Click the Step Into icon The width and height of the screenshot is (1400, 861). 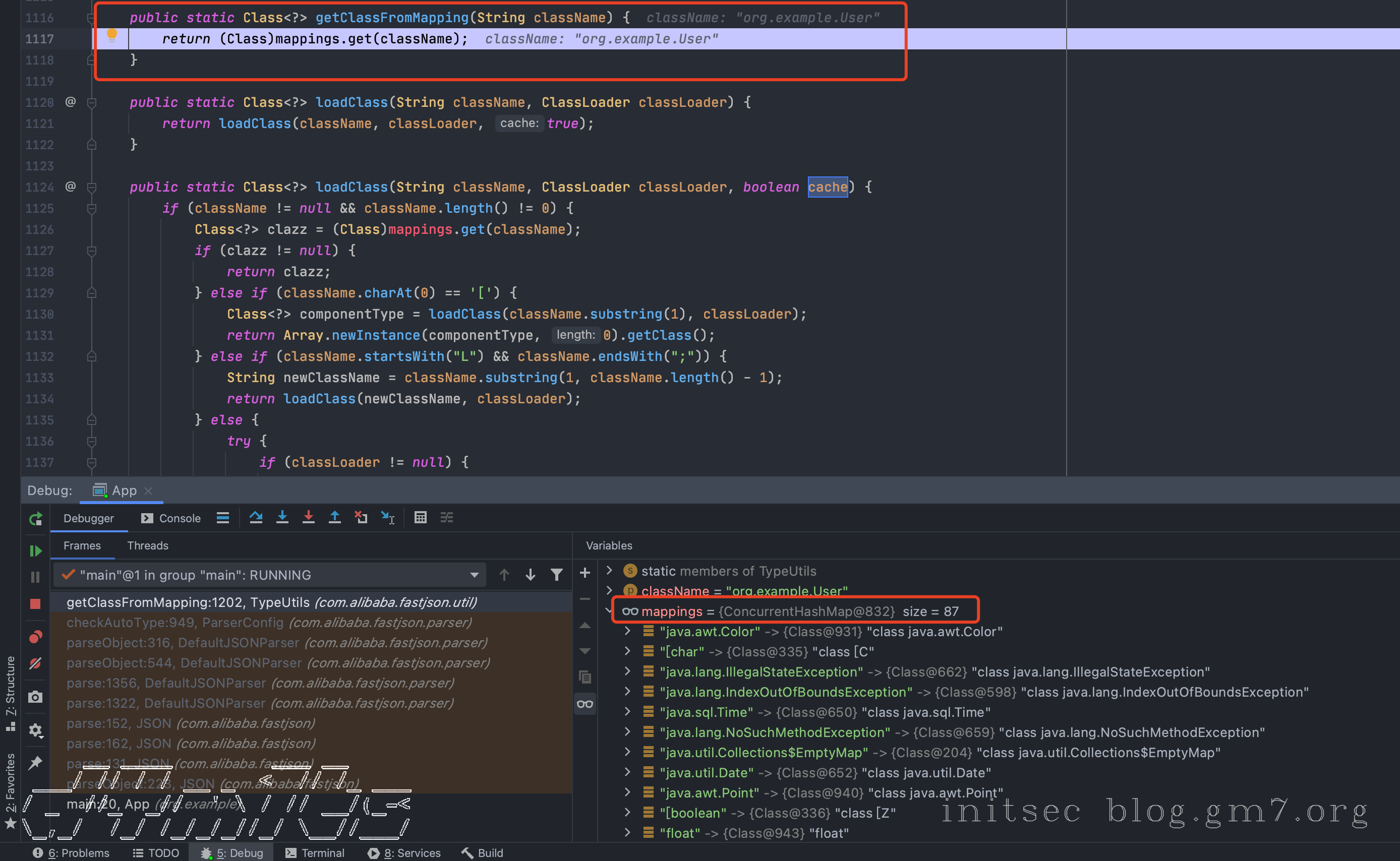point(282,518)
